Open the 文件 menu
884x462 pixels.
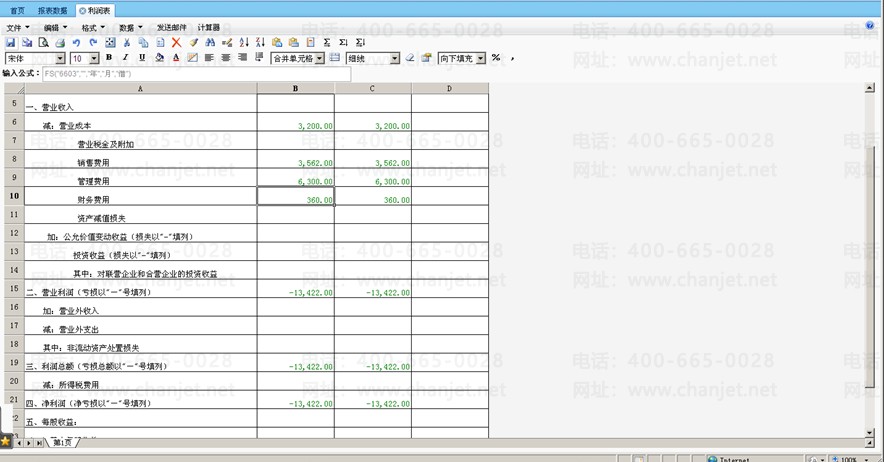(x=17, y=28)
